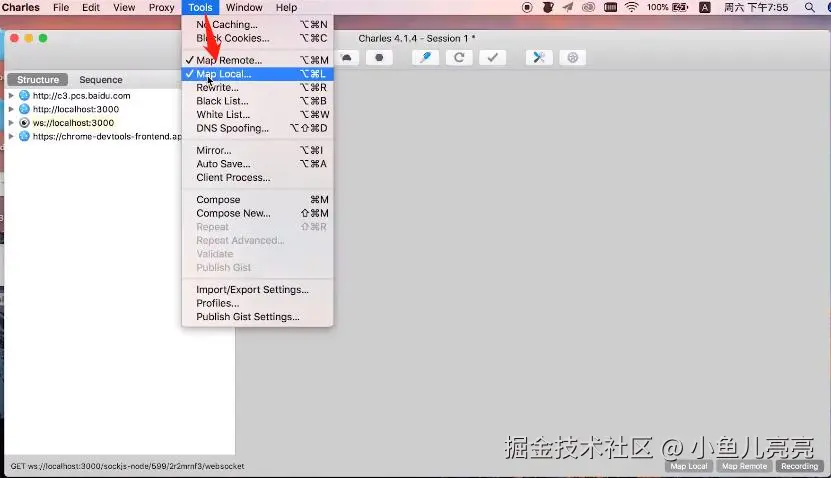Image resolution: width=831 pixels, height=478 pixels.
Task: Click the globe icon for c3.pcs.baidu.com
Action: coord(24,95)
